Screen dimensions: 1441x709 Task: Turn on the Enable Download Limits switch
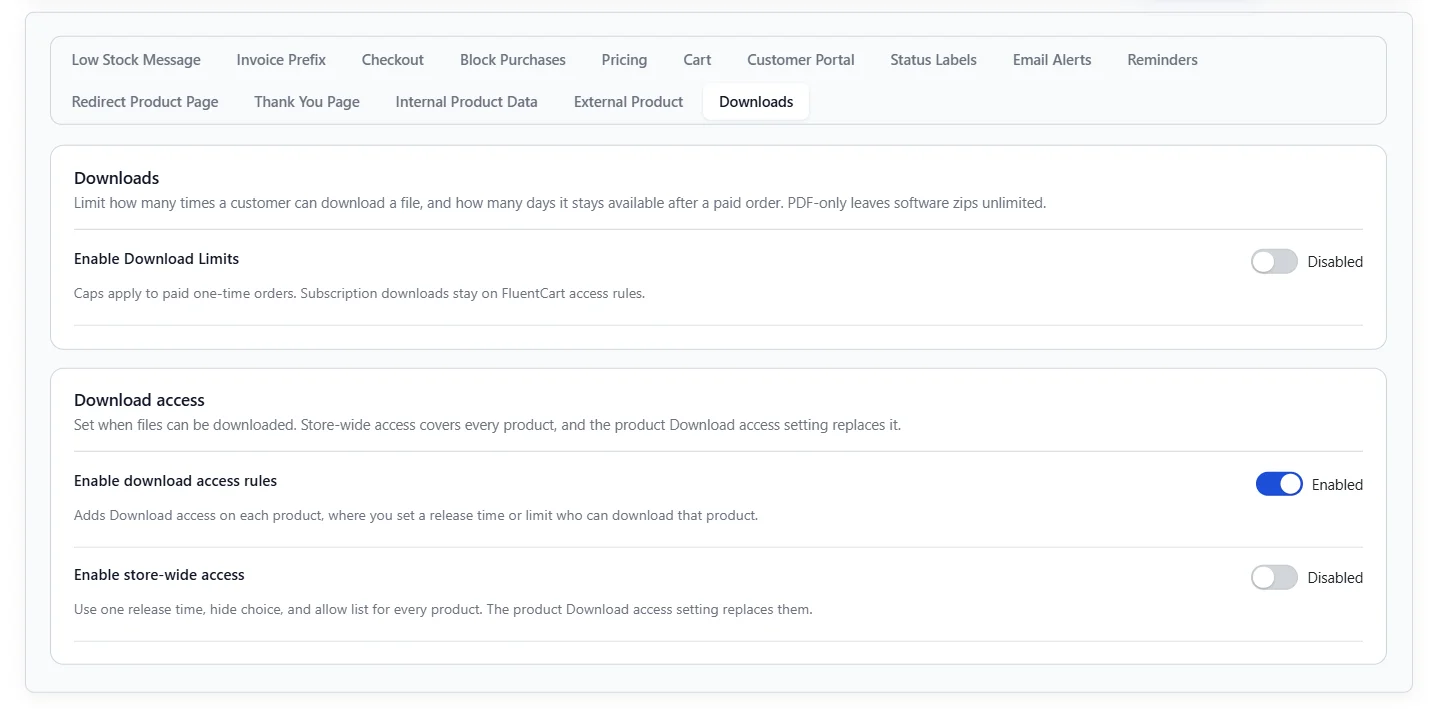click(1274, 262)
